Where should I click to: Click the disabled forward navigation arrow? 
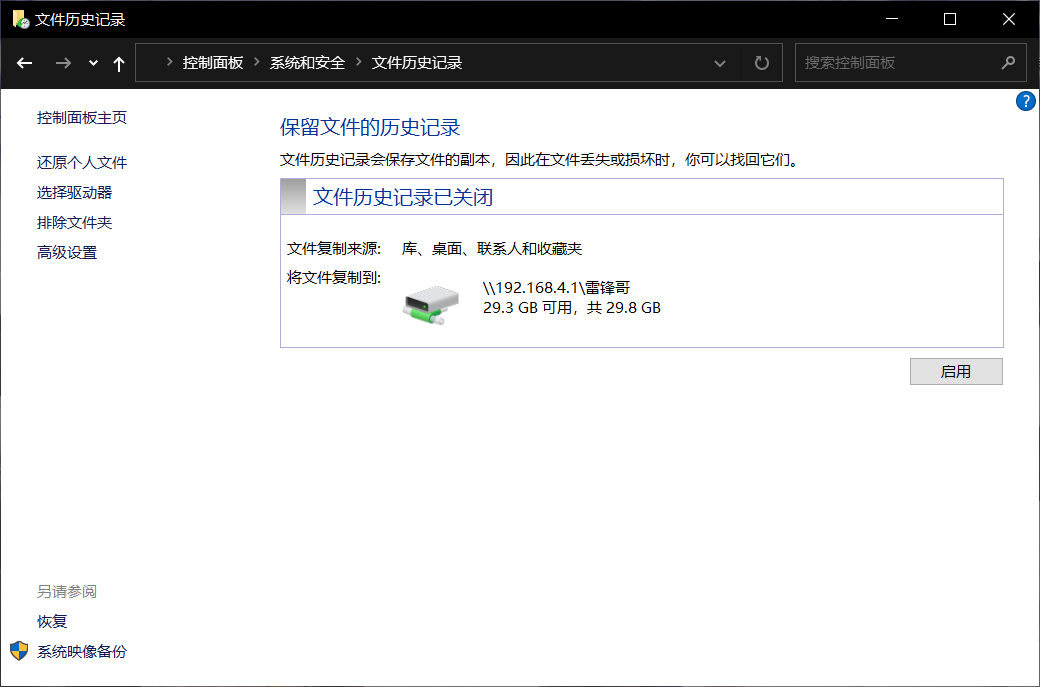click(x=62, y=62)
